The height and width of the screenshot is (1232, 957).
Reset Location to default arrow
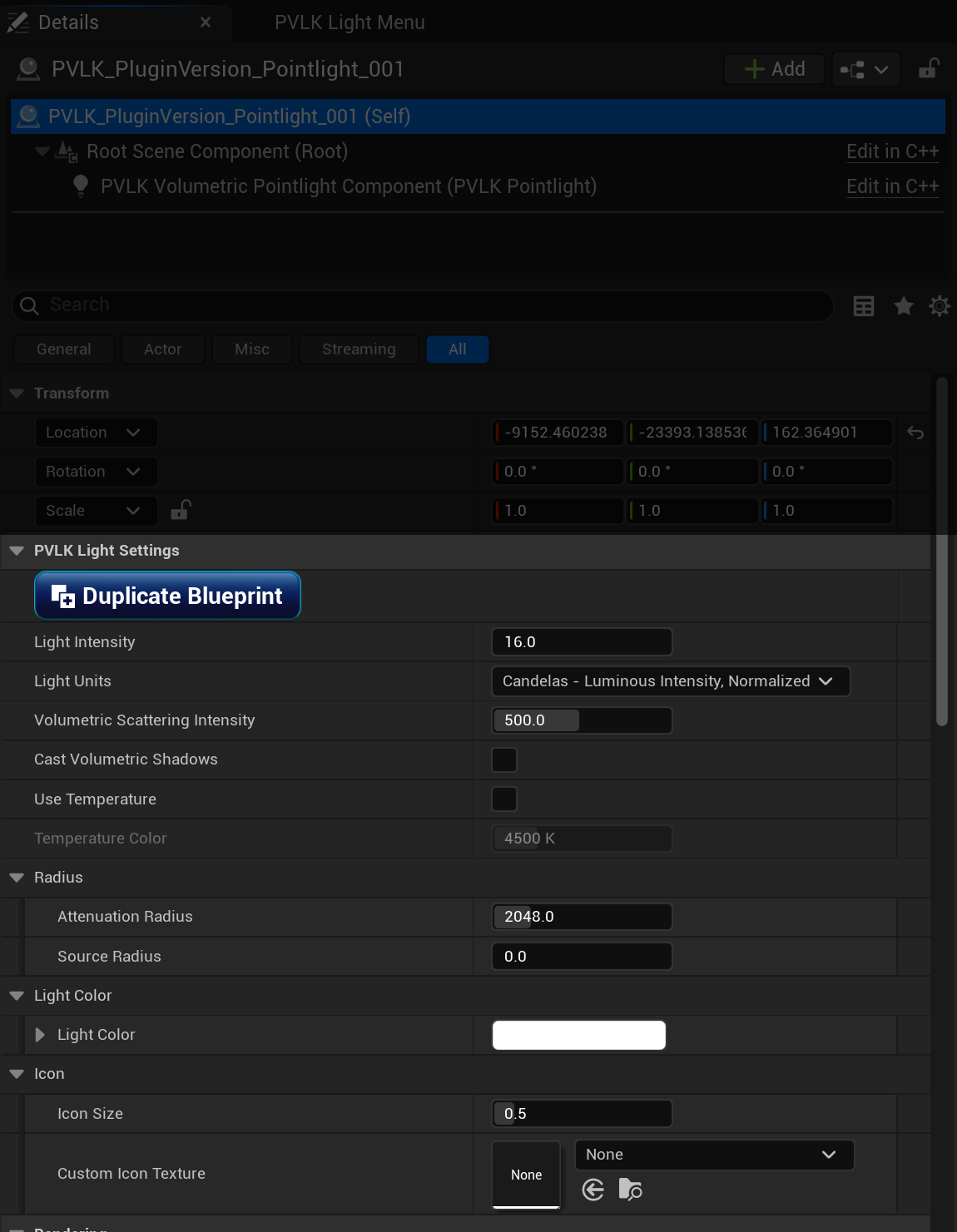click(x=915, y=433)
